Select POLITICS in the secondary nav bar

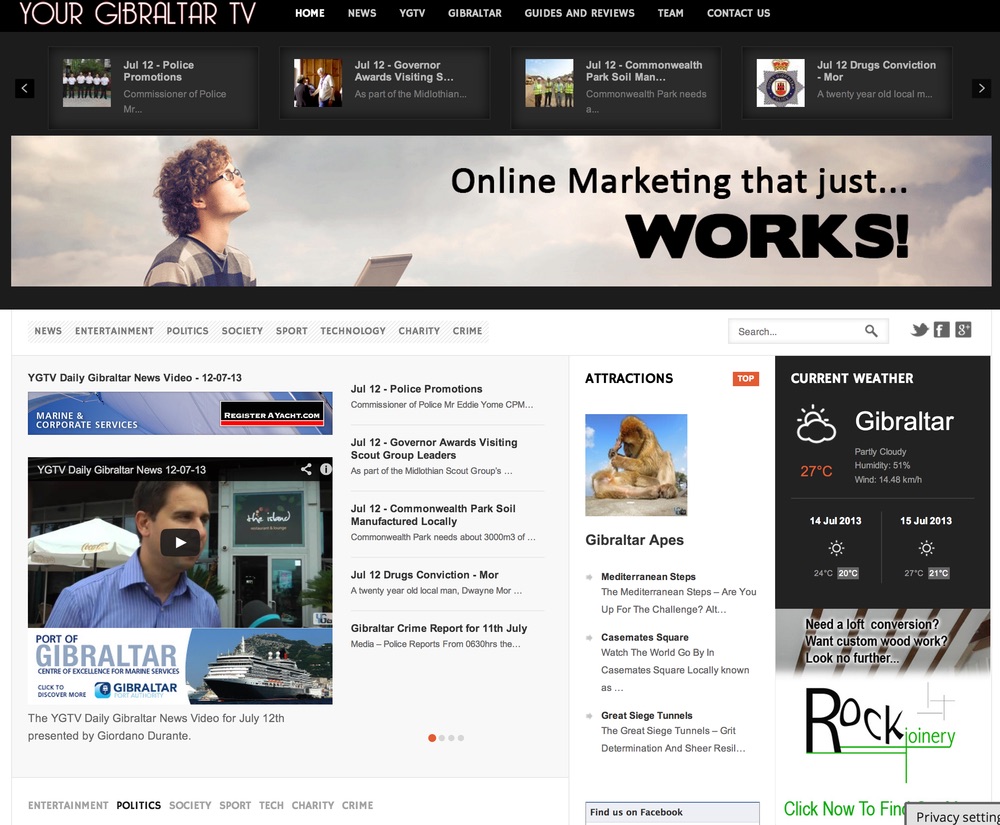pos(188,331)
